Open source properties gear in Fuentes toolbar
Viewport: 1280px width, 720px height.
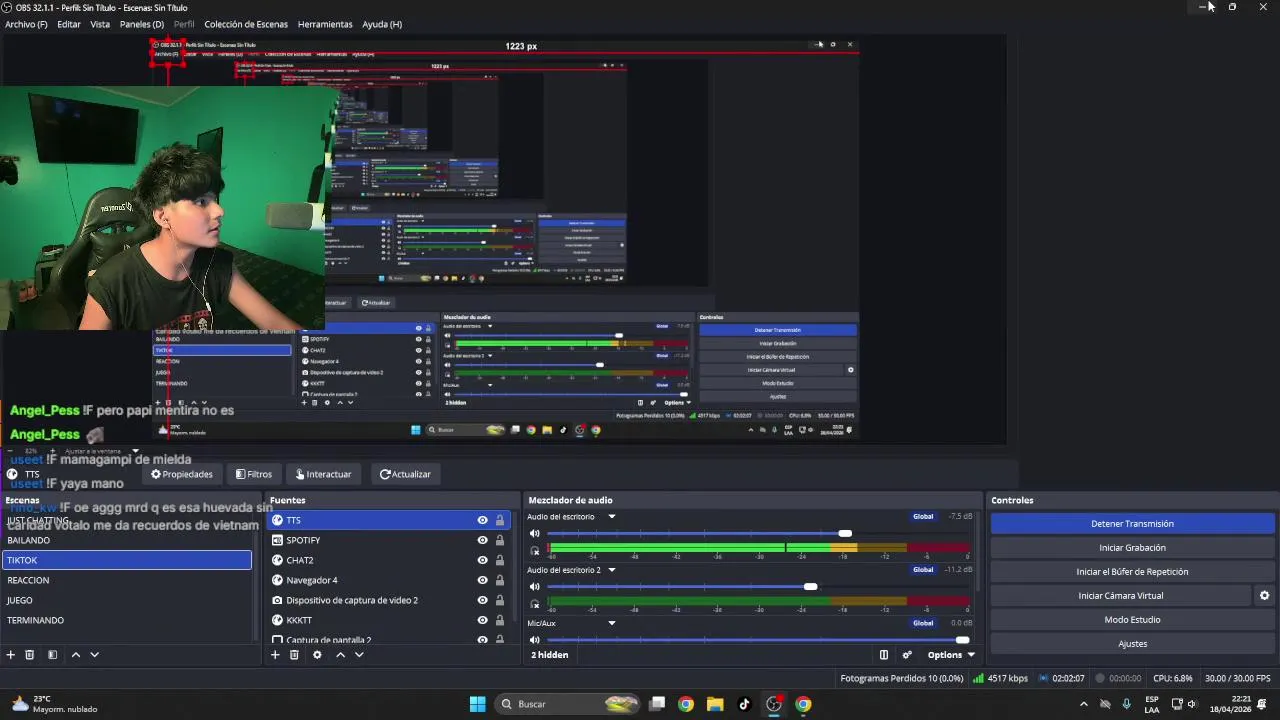[317, 655]
